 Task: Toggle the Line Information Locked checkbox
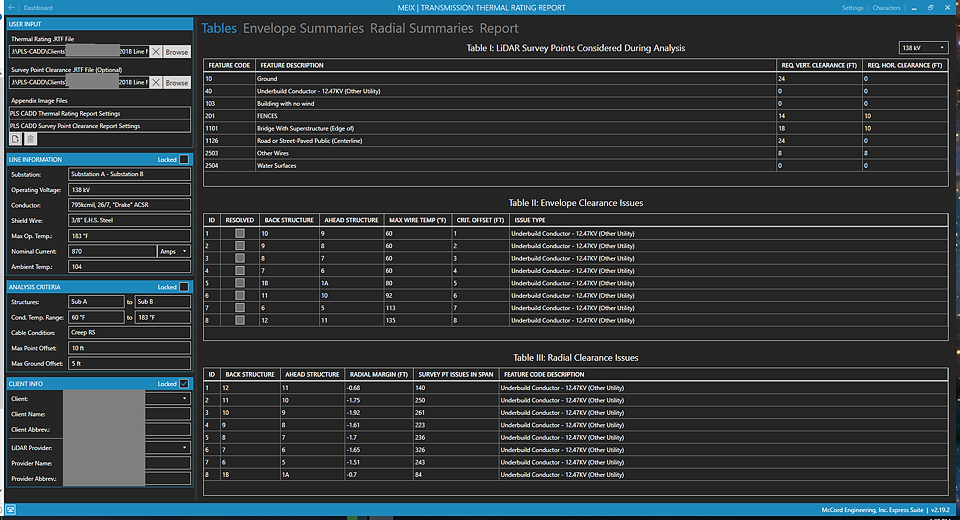(x=184, y=159)
